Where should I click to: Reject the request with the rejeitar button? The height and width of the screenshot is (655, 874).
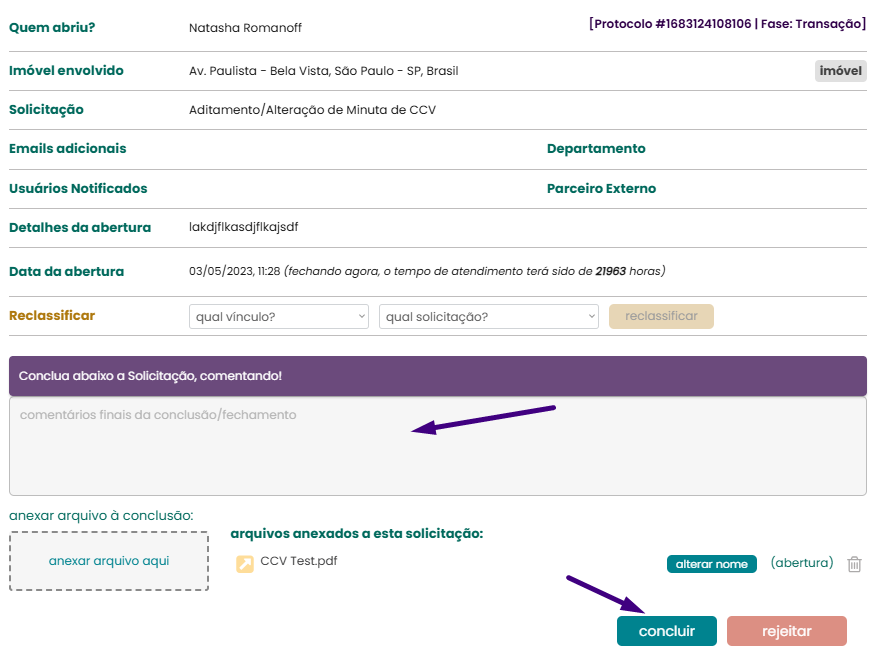[x=786, y=631]
